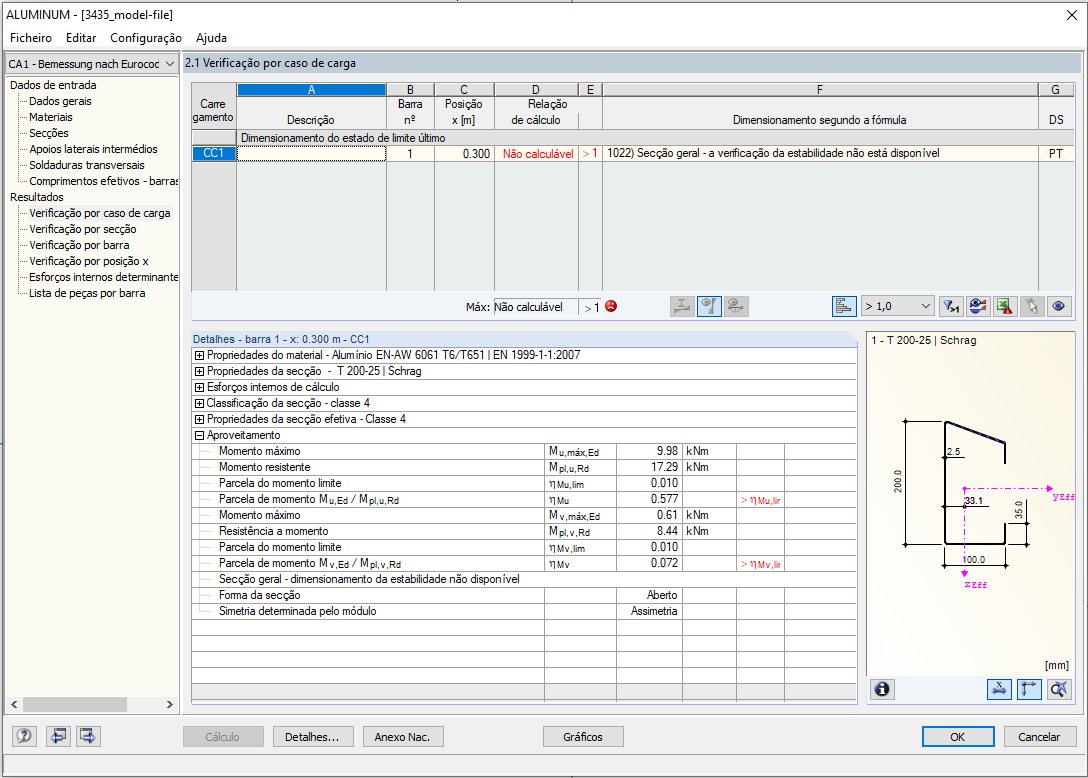The image size is (1088, 778).
Task: Click the serviceability design filter icon
Action: (x=736, y=306)
